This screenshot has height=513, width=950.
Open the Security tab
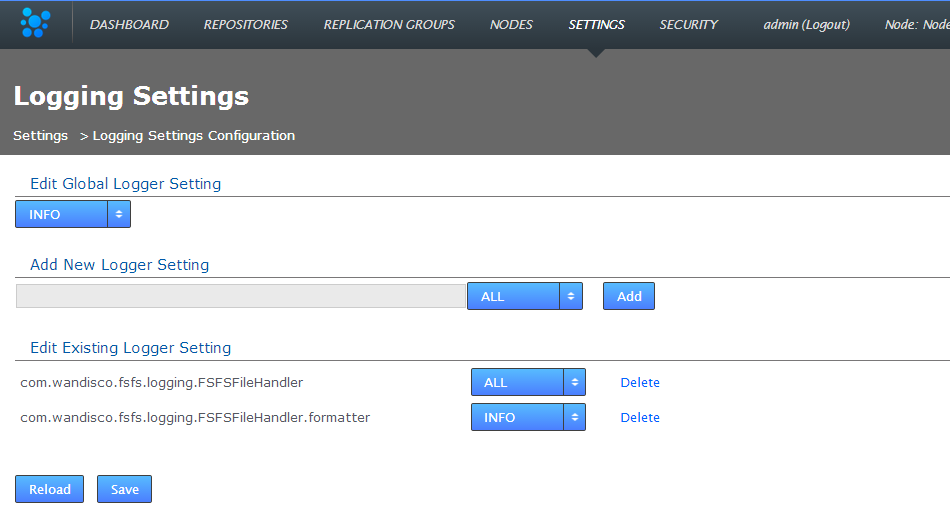coord(688,25)
